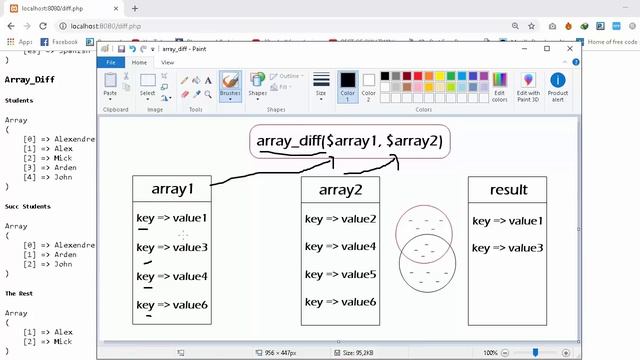This screenshot has width=640, height=360.
Task: Open Customize Quick Access Toolbar arrow
Action: click(x=153, y=49)
